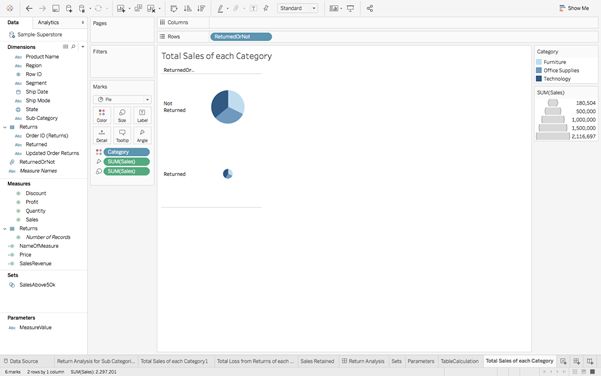This screenshot has width=601, height=376.
Task: Open the Pie mark type dropdown
Action: [x=122, y=99]
